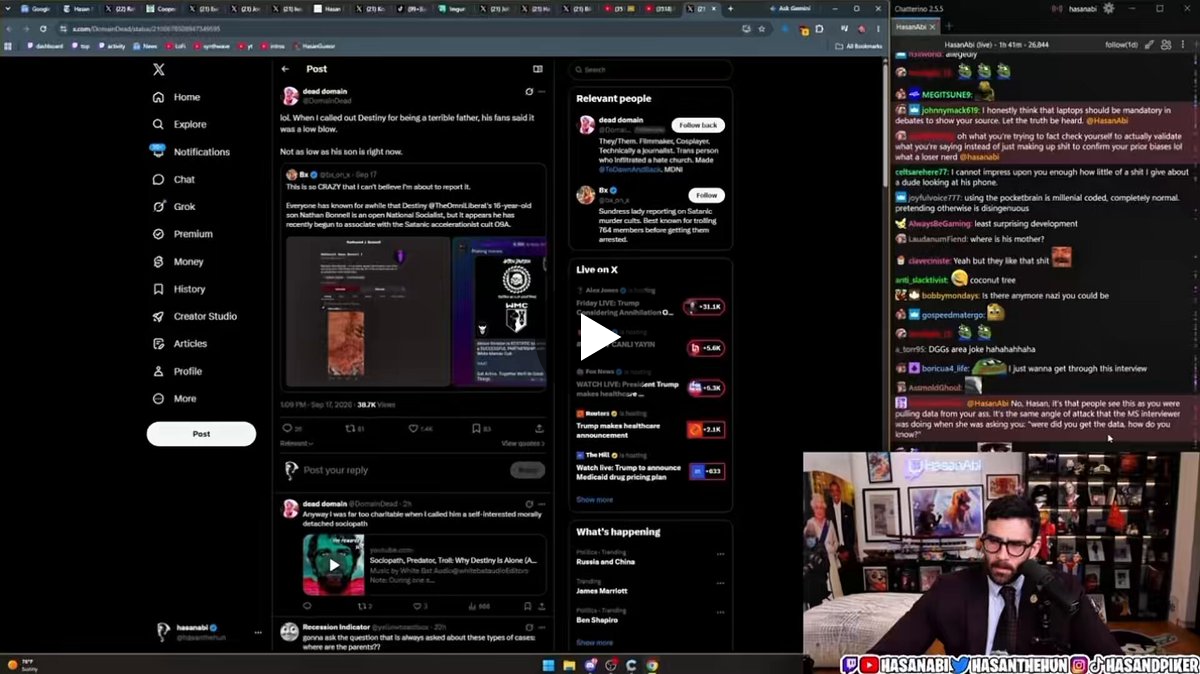Play the Sociopath, Predator, Troll video thumbnail

click(333, 564)
